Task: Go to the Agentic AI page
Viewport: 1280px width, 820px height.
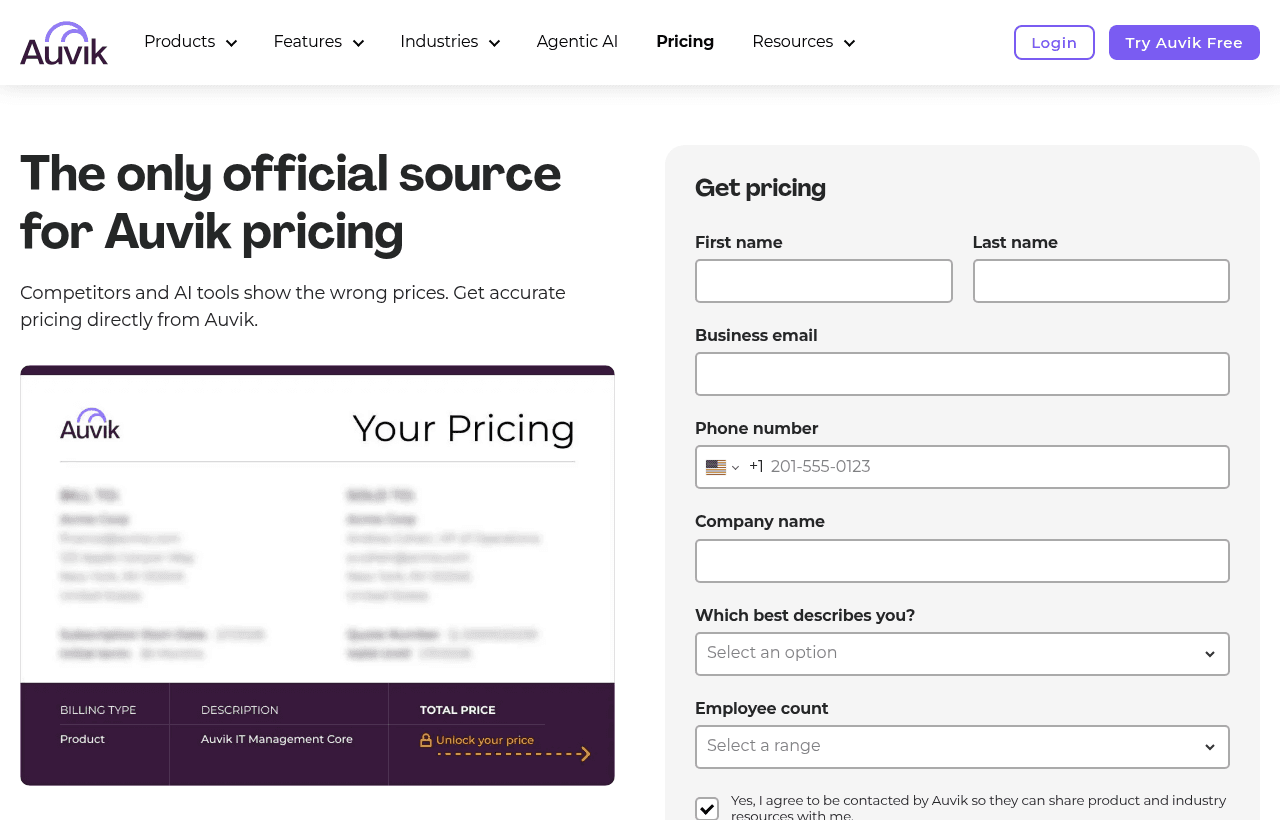Action: click(577, 42)
